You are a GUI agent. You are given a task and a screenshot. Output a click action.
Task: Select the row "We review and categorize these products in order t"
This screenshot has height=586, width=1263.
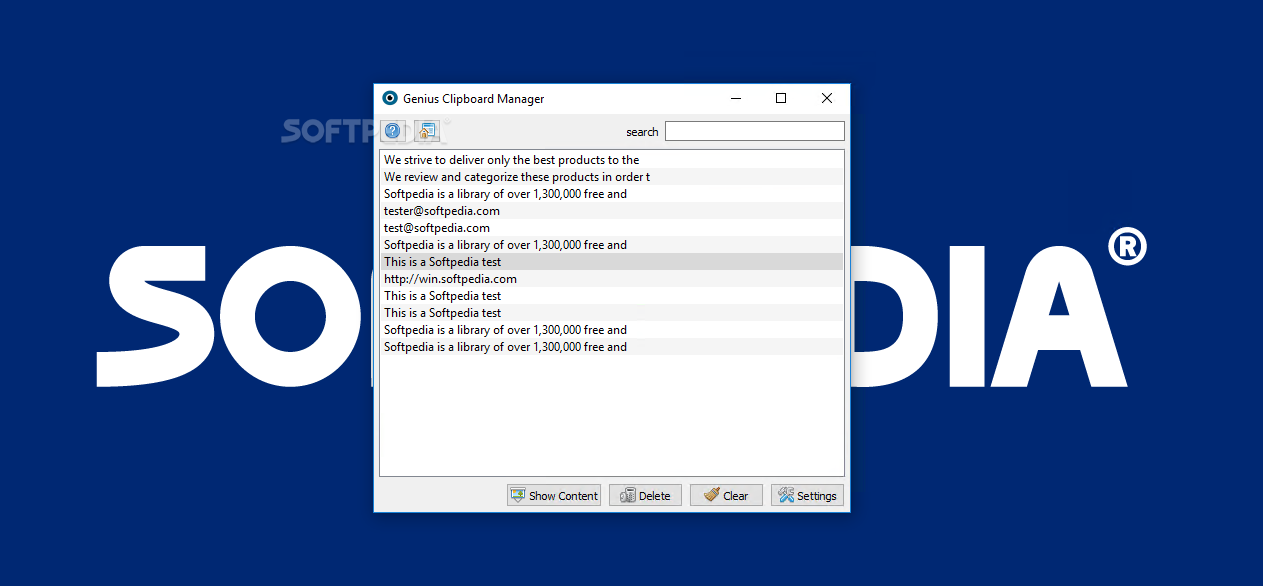612,177
